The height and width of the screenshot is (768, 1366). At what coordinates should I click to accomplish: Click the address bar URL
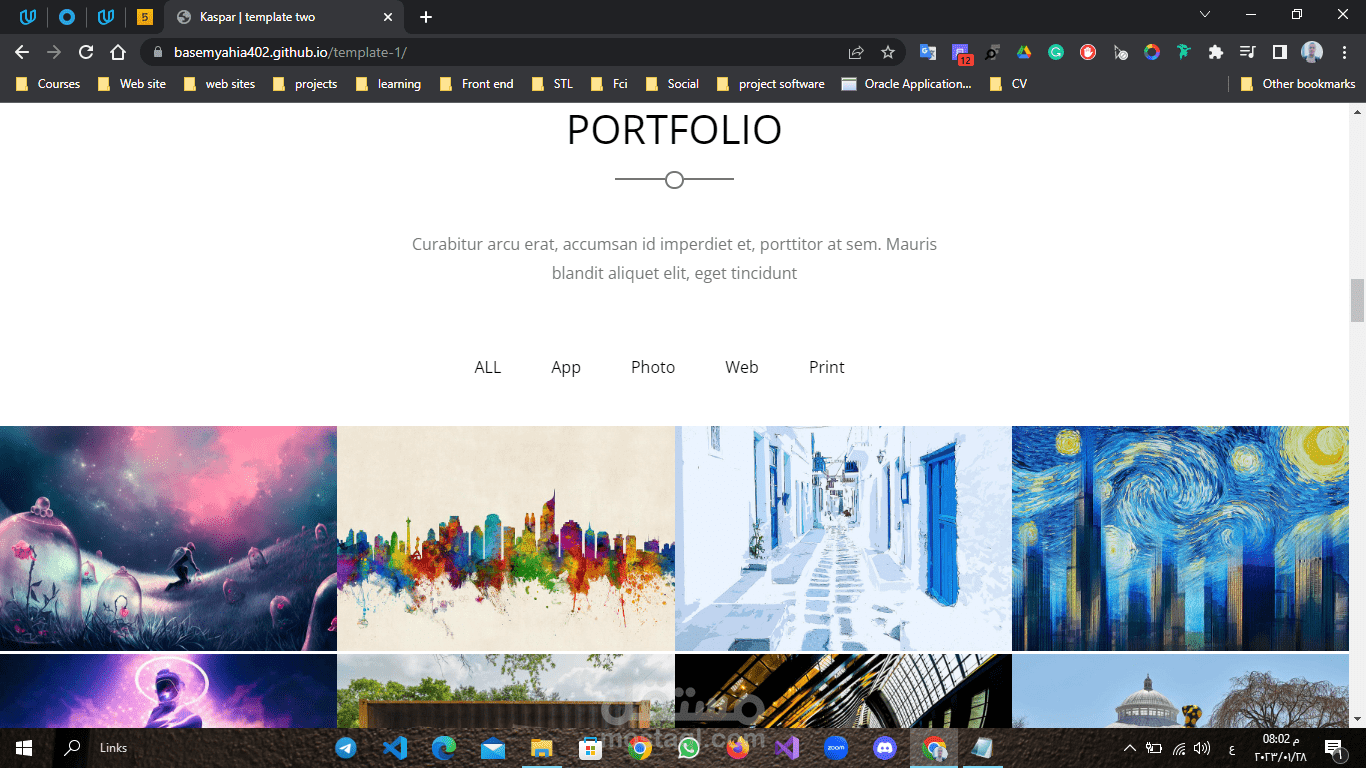tap(290, 52)
